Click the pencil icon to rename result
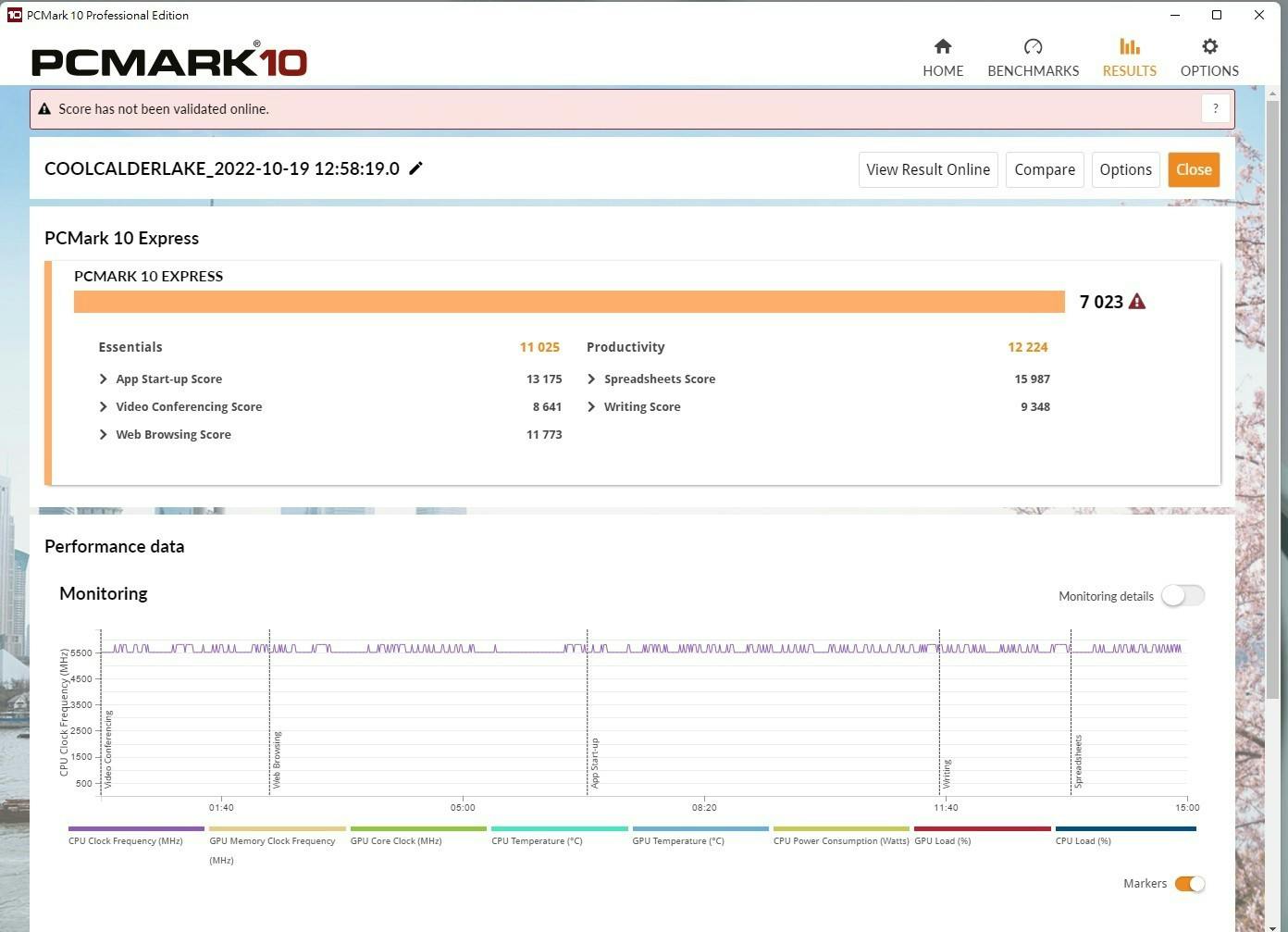1288x932 pixels. (416, 168)
